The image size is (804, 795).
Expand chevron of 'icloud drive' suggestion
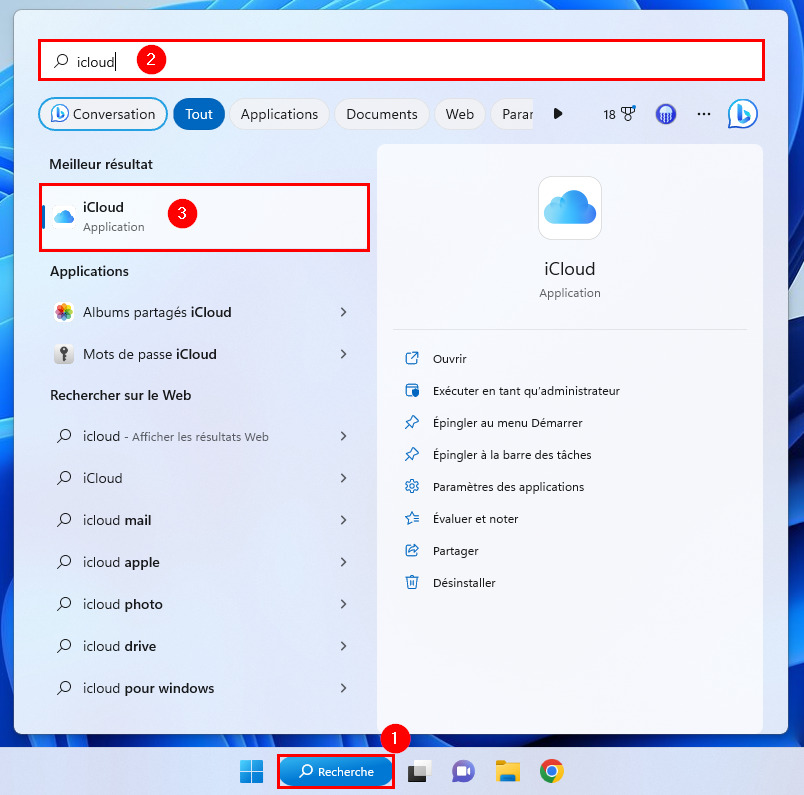[344, 646]
